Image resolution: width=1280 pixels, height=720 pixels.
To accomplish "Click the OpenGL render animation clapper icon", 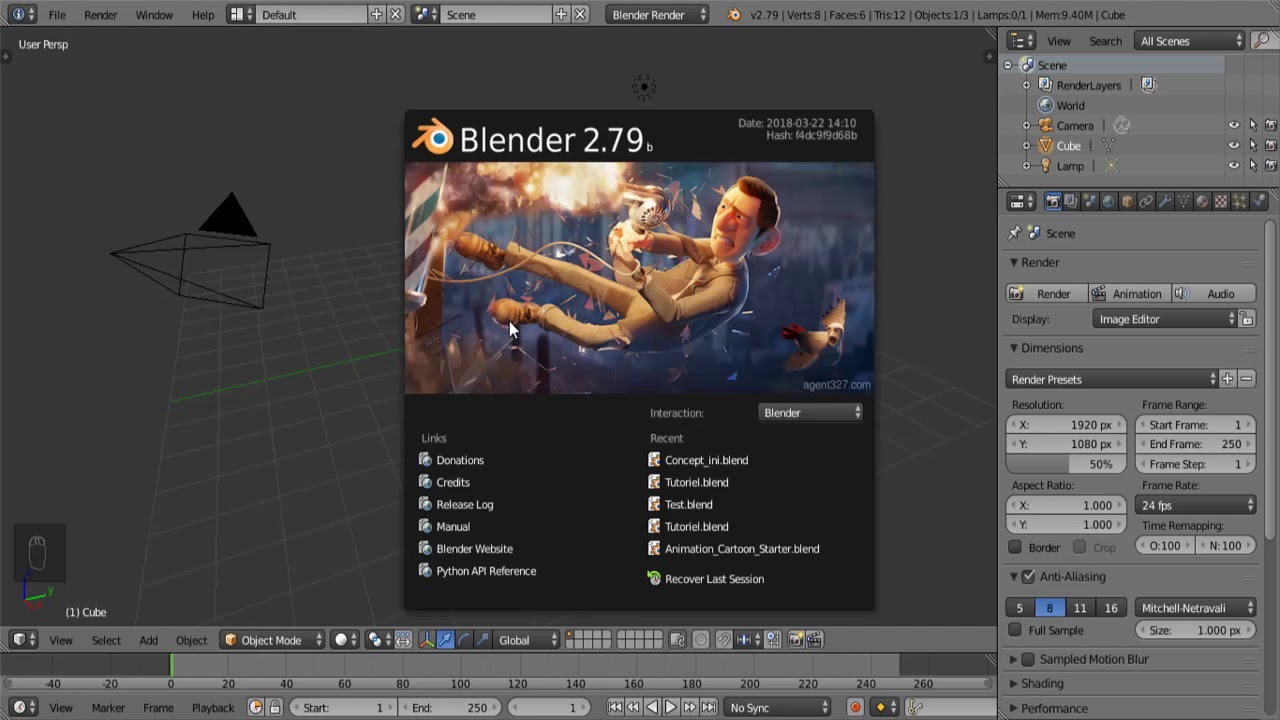I will click(815, 640).
